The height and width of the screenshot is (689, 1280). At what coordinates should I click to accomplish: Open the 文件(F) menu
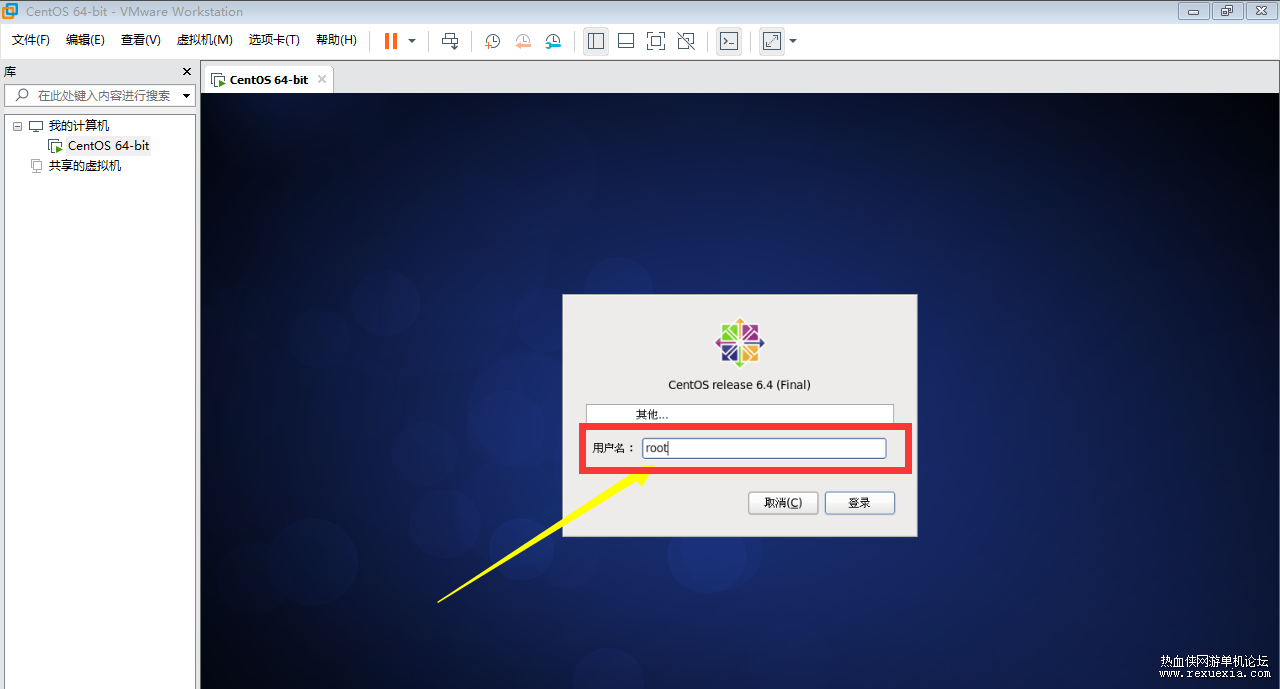point(31,40)
